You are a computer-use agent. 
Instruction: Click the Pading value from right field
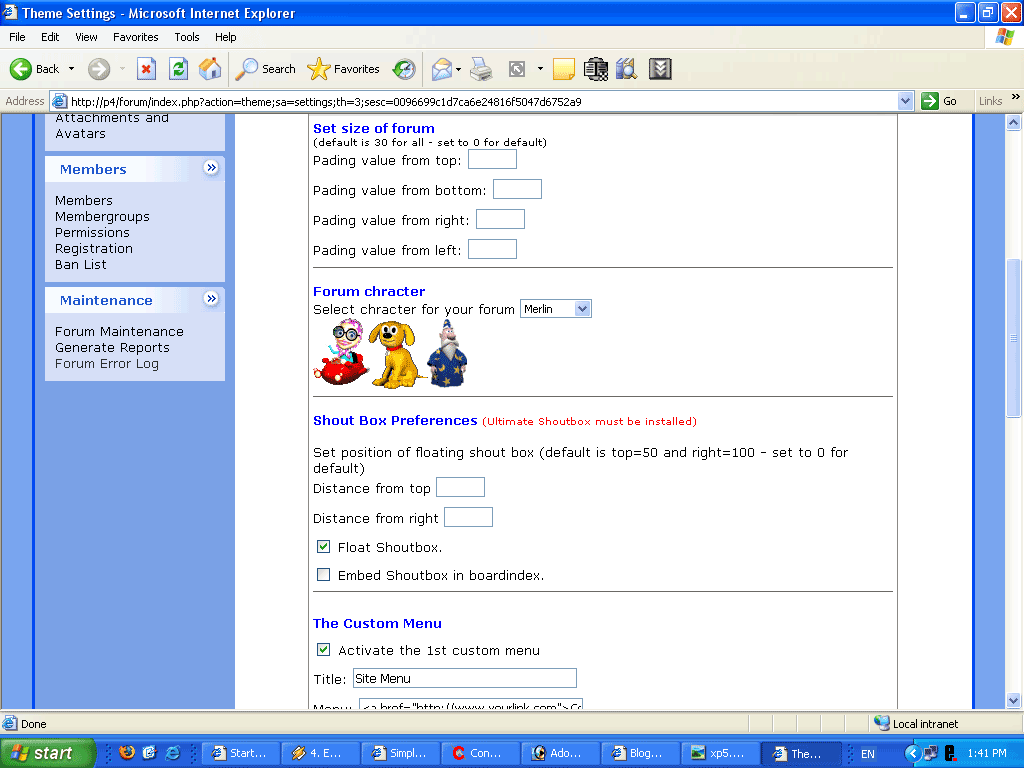pos(500,219)
